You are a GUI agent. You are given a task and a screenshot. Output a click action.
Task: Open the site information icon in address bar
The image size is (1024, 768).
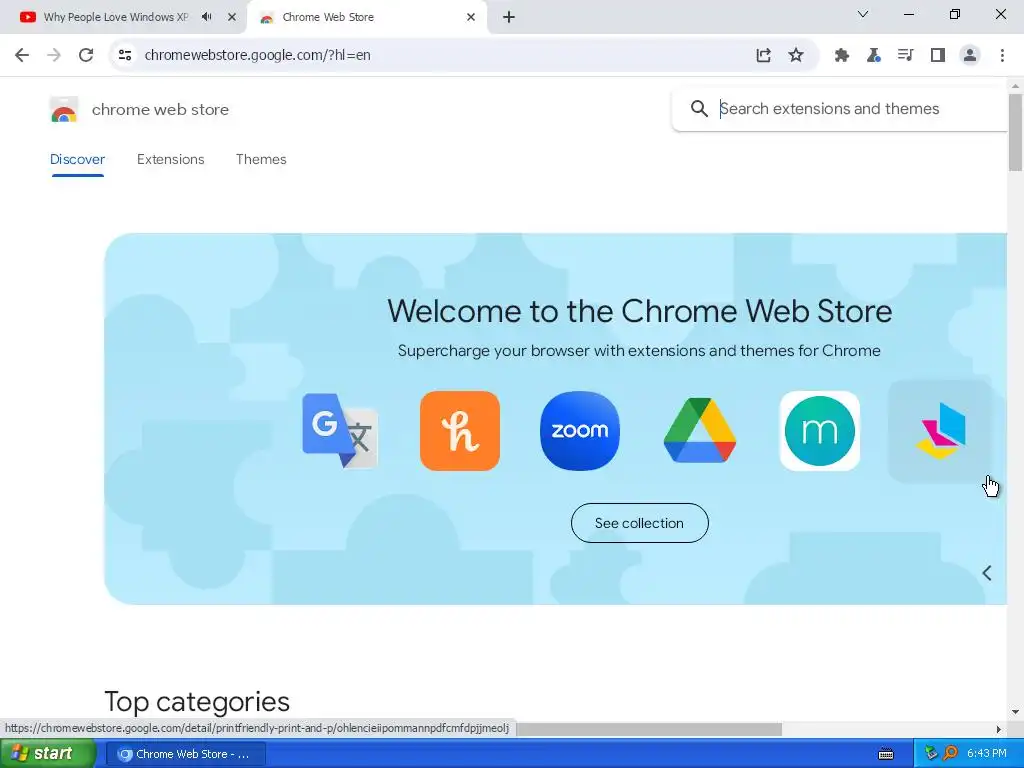[x=125, y=55]
